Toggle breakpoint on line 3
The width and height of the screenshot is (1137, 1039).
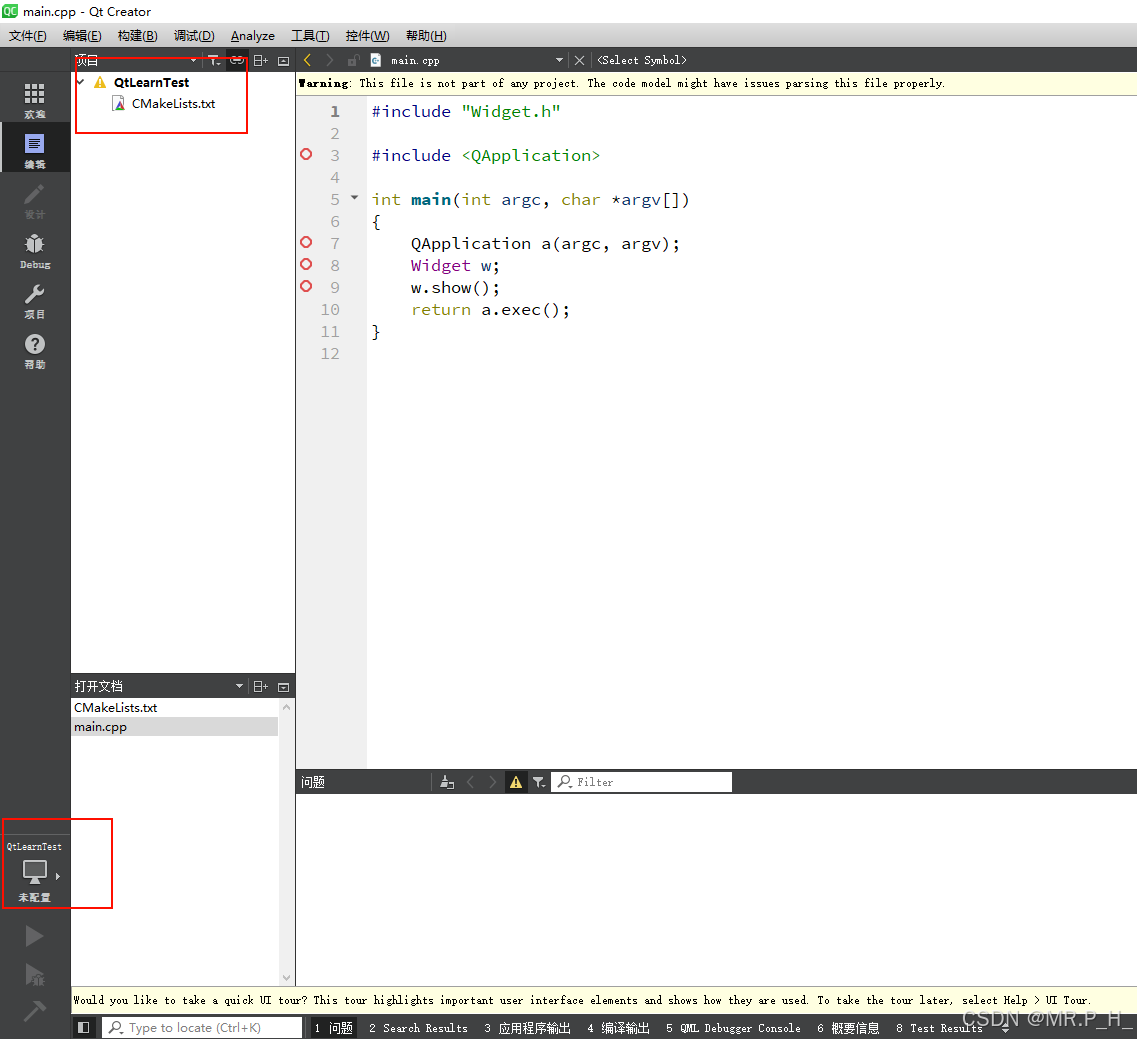coord(306,154)
